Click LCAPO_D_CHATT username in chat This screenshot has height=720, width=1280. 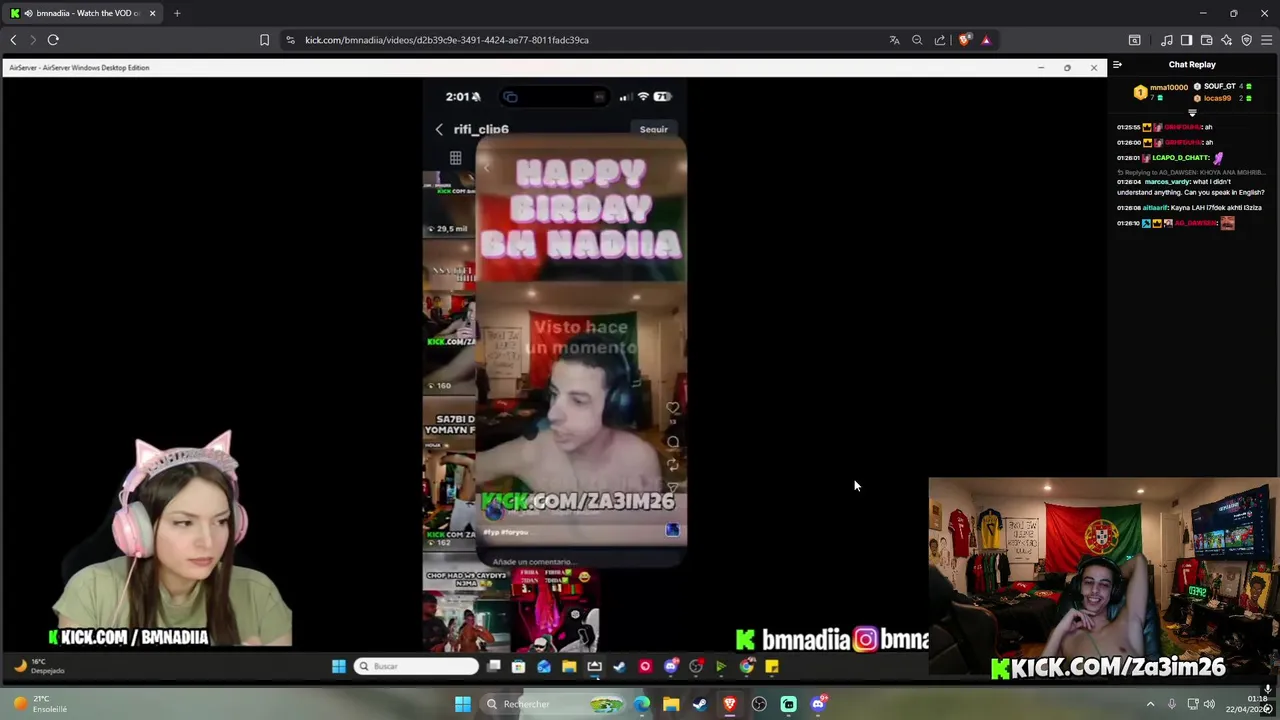tap(1181, 158)
